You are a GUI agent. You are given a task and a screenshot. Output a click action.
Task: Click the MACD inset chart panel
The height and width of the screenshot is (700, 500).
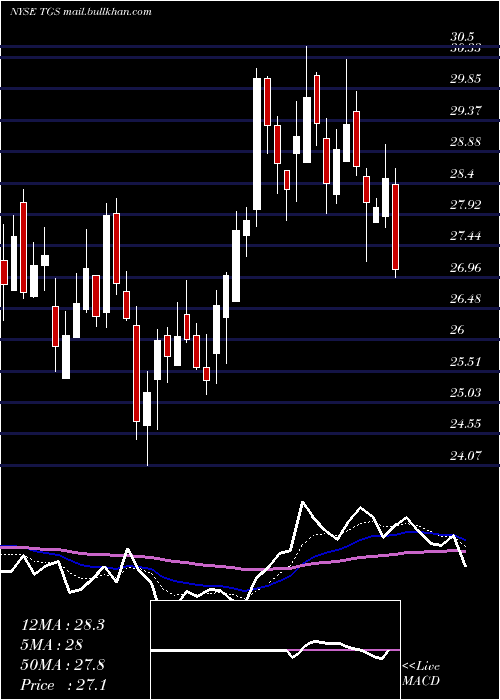tap(275, 650)
